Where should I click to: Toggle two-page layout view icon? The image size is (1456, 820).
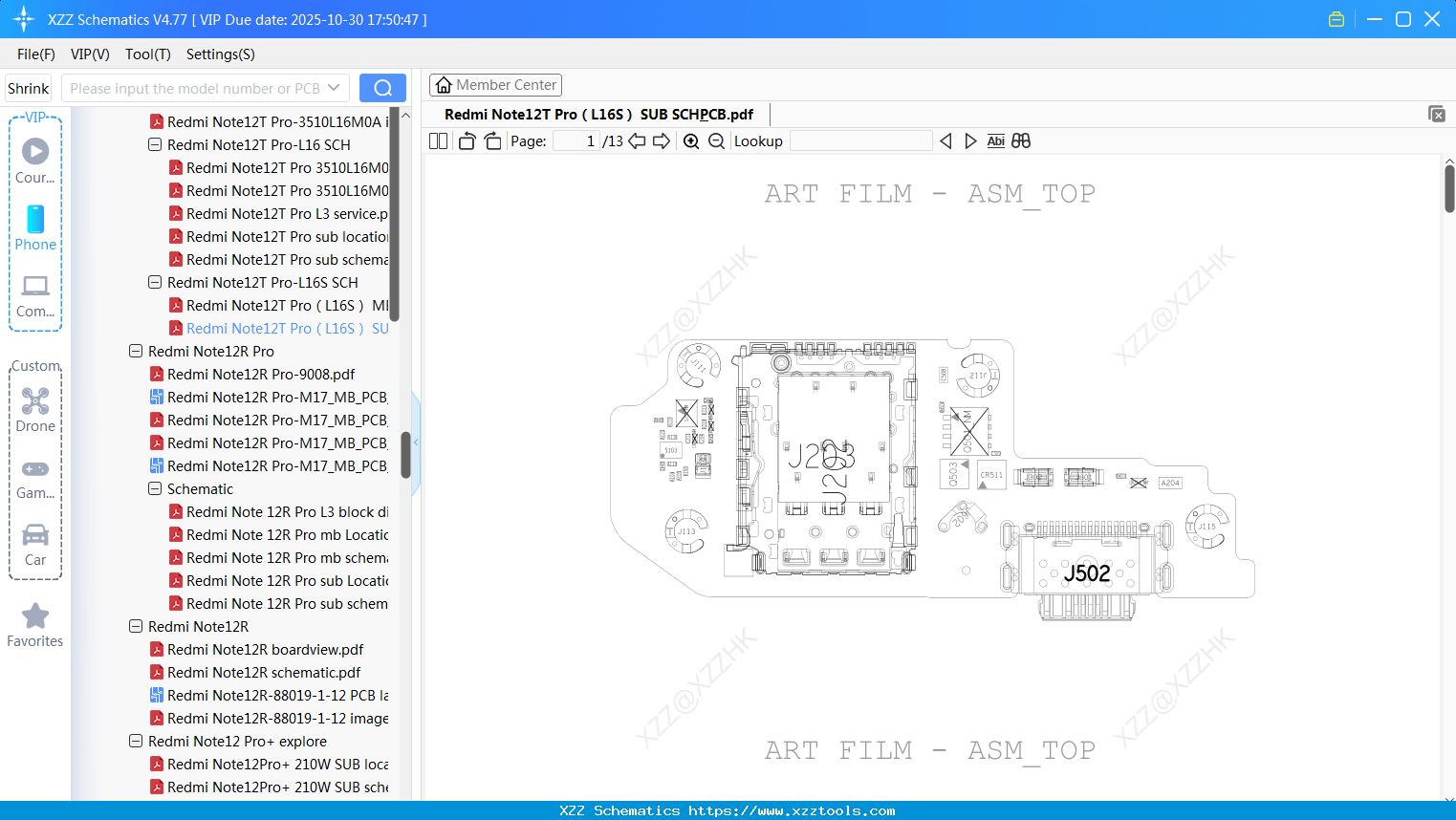[439, 141]
